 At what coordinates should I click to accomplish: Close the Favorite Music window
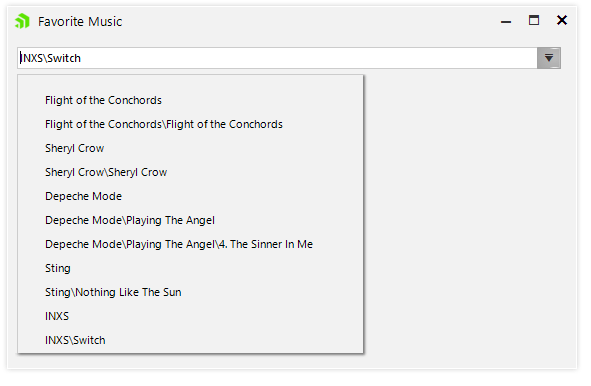click(x=562, y=20)
